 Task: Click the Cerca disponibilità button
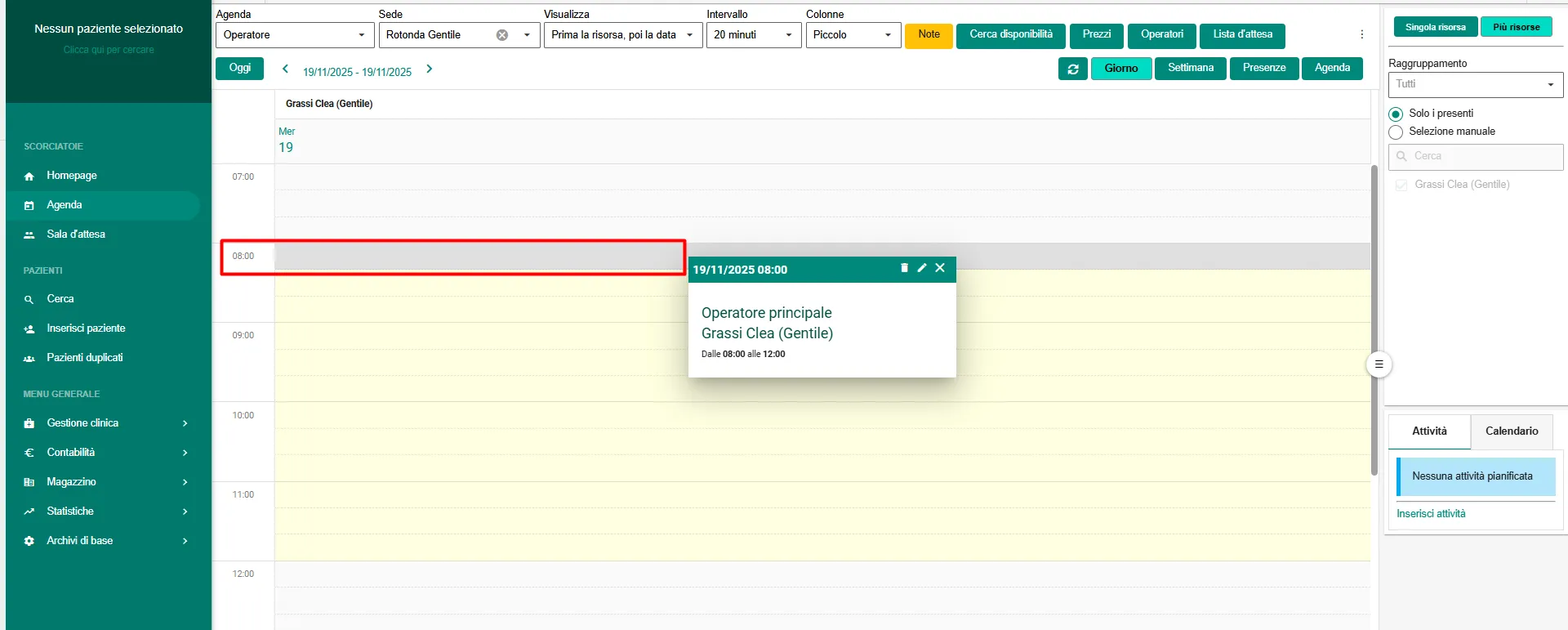pos(1010,35)
